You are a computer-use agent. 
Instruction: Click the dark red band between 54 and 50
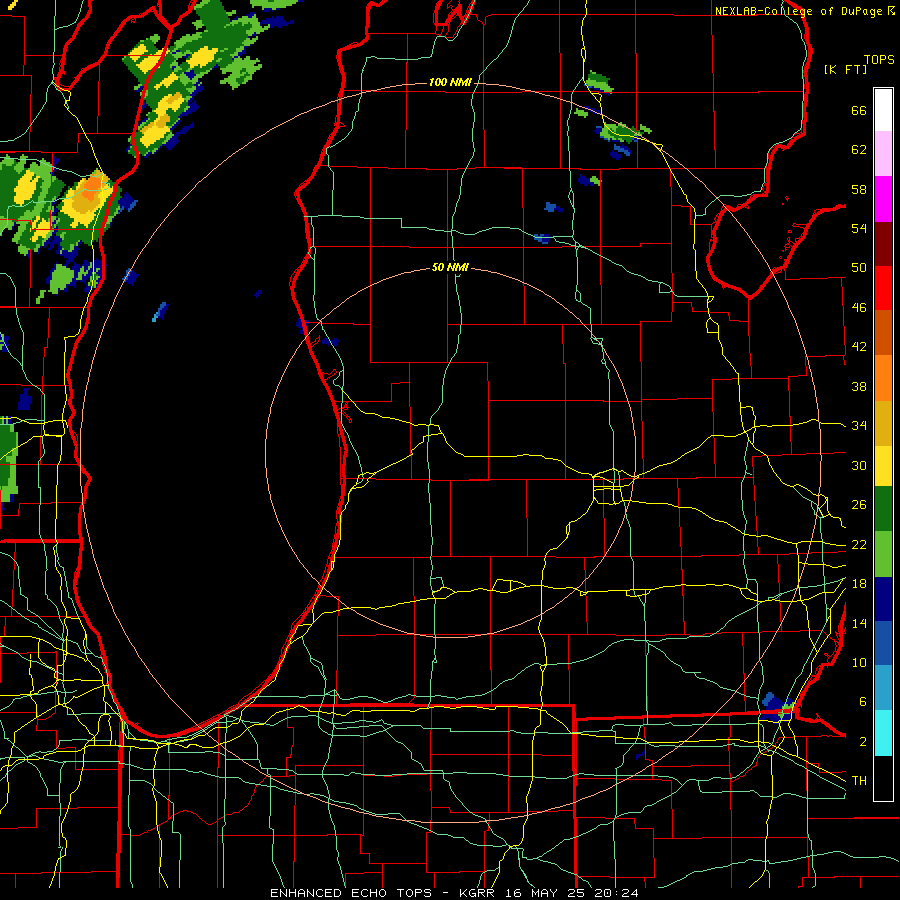point(883,244)
